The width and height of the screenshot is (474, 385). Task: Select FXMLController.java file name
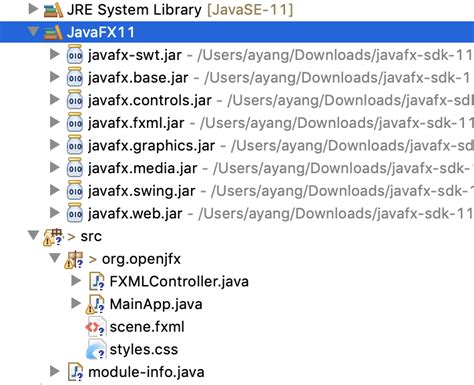[x=179, y=282]
